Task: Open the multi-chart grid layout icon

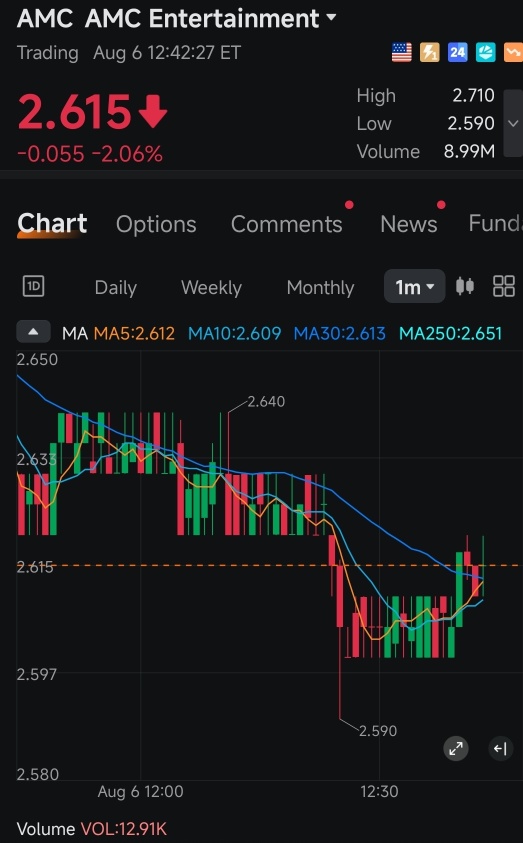Action: tap(504, 286)
